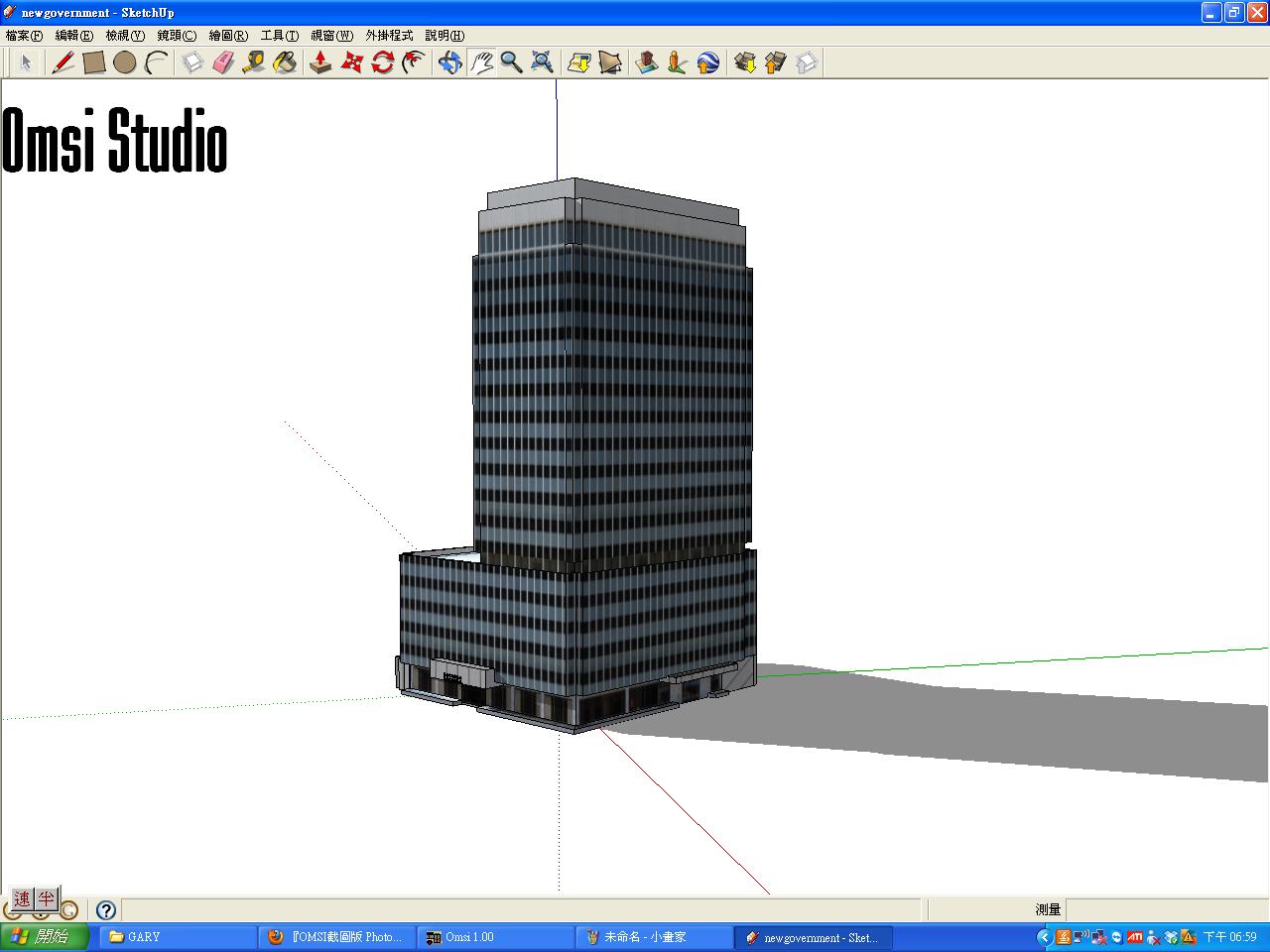Activate the Eraser tool
Viewport: 1270px width, 952px height.
pyautogui.click(x=223, y=62)
